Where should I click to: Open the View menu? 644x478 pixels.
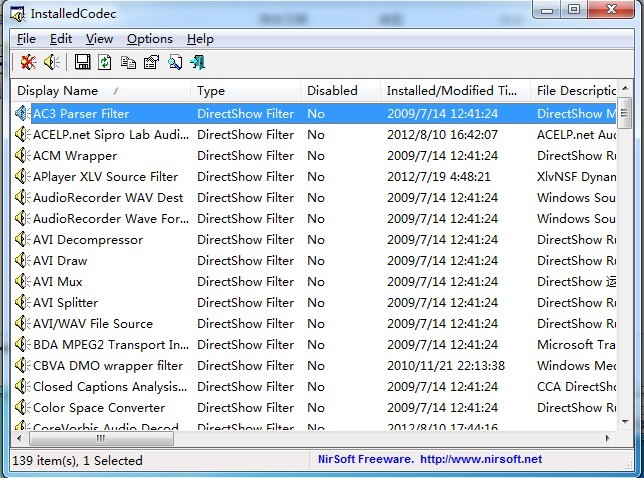[99, 39]
